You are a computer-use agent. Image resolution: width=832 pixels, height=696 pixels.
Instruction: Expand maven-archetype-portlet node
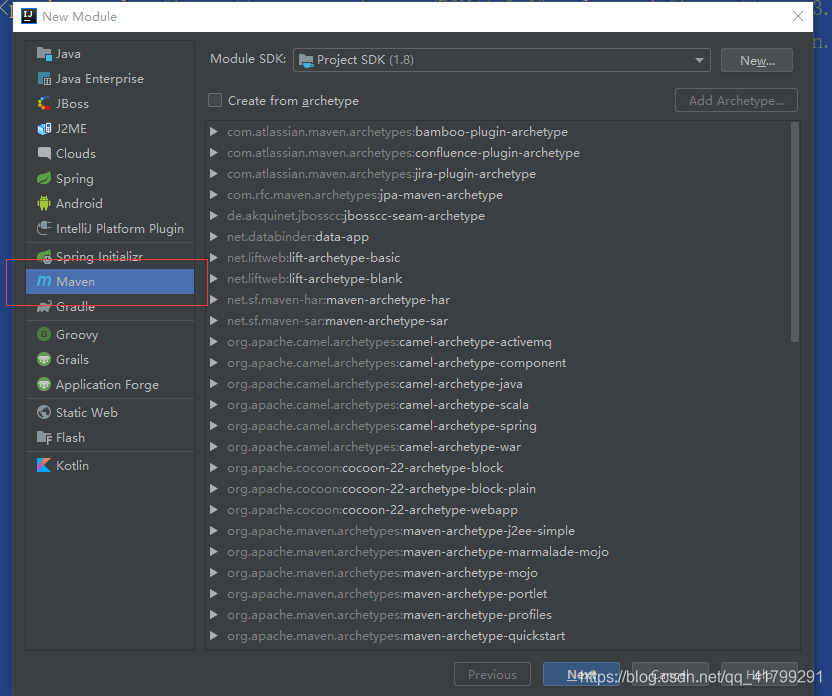tap(214, 594)
